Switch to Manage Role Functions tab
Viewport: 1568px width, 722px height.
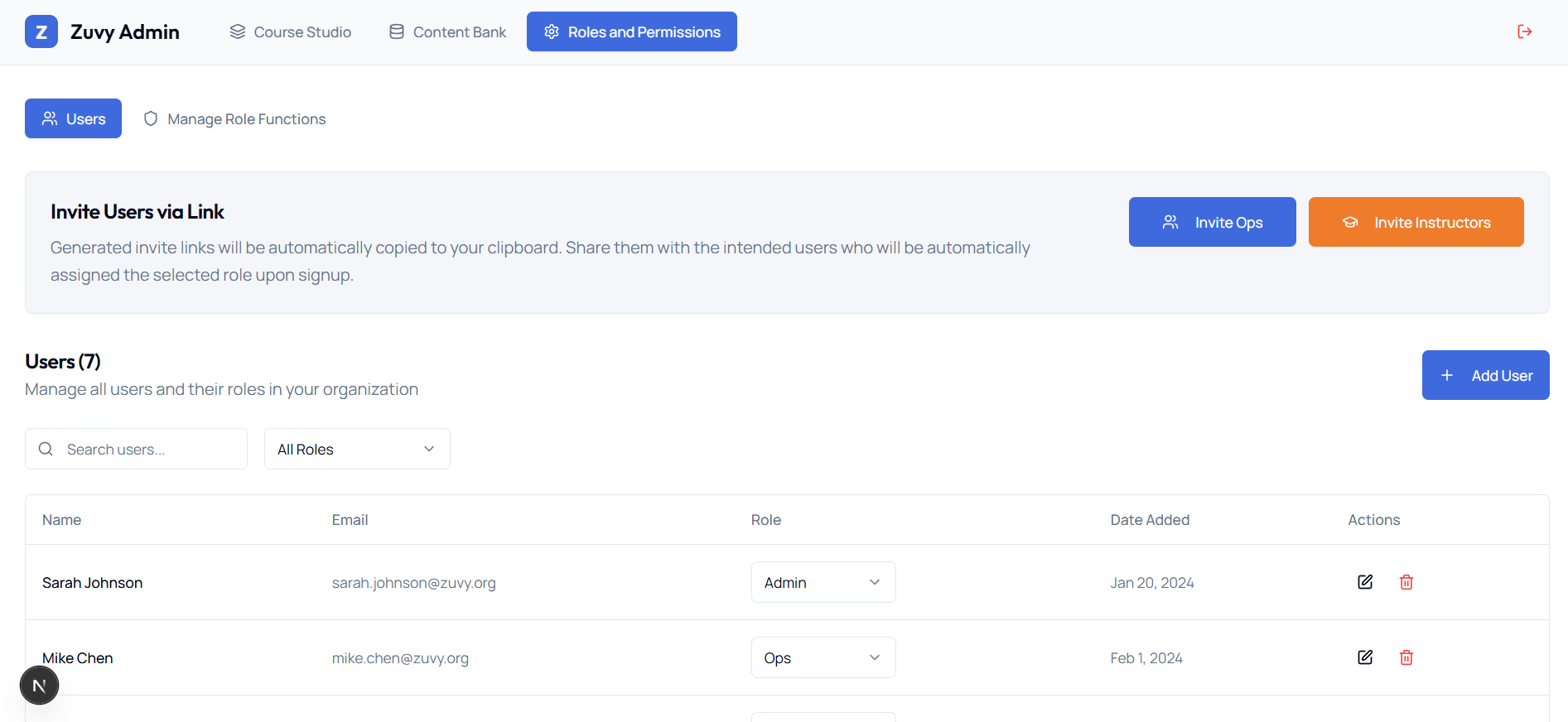click(235, 119)
